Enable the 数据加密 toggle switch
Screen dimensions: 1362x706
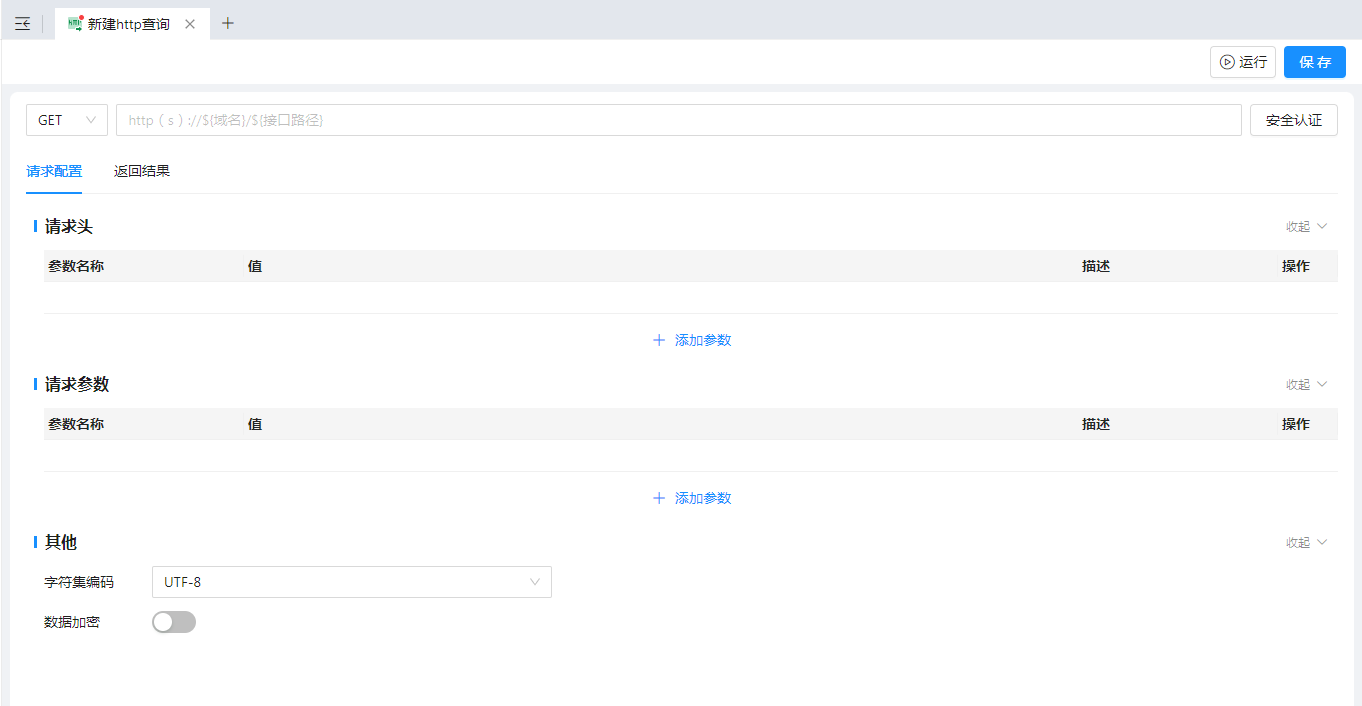174,622
